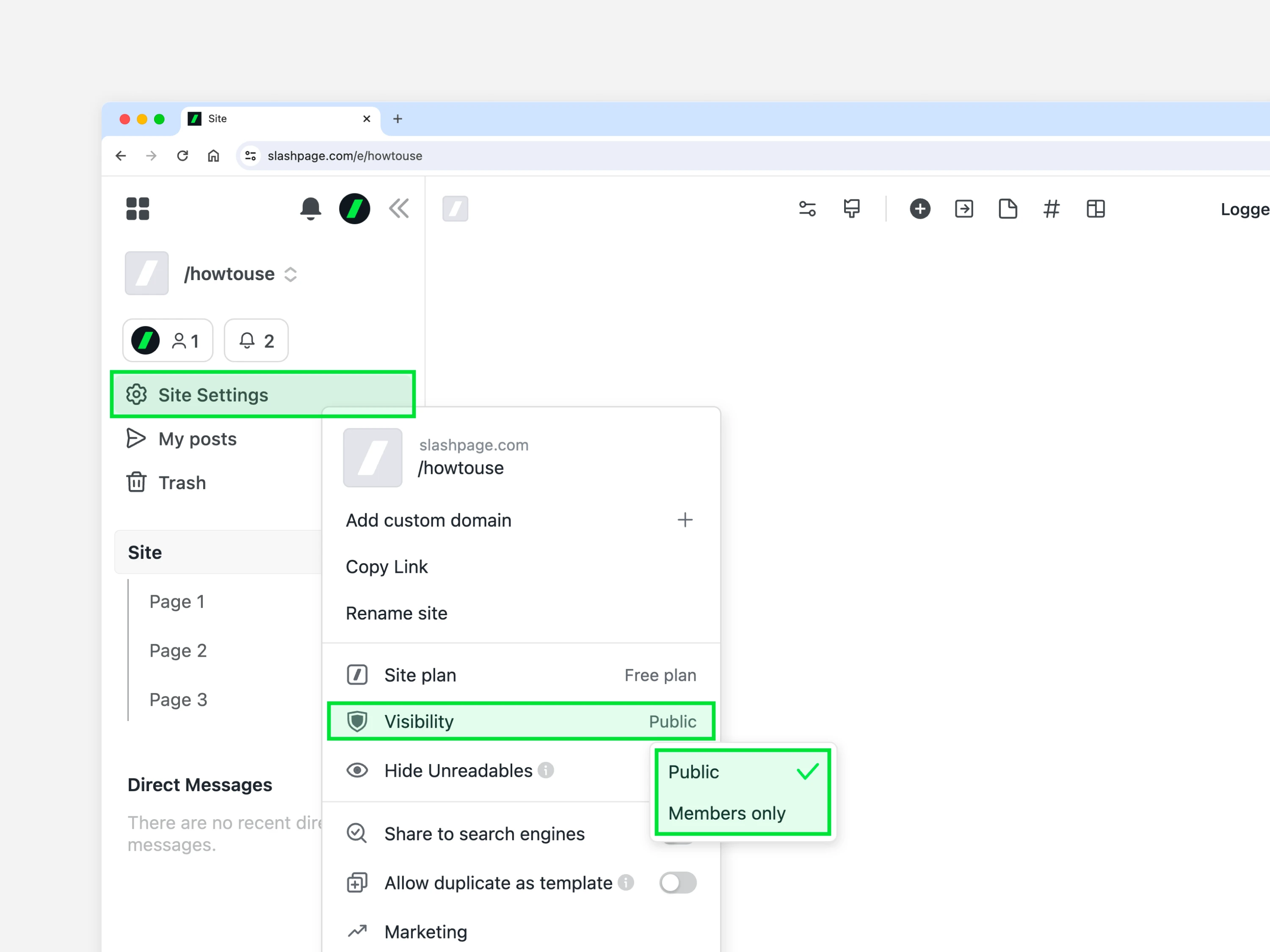
Task: Open the members count chip showing 1
Action: click(x=168, y=341)
